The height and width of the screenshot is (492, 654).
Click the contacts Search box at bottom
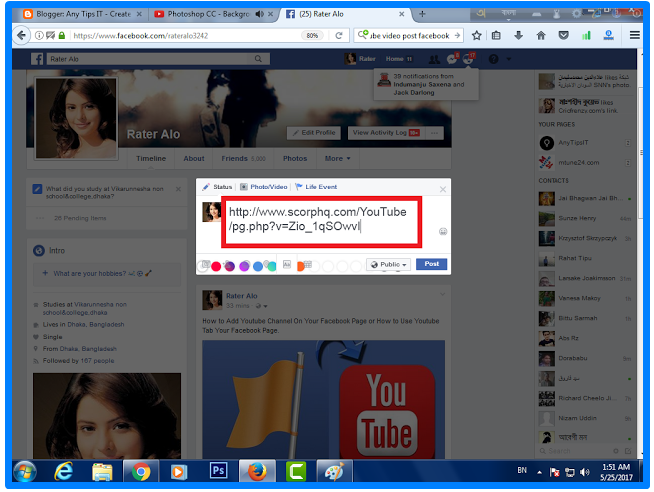point(574,451)
